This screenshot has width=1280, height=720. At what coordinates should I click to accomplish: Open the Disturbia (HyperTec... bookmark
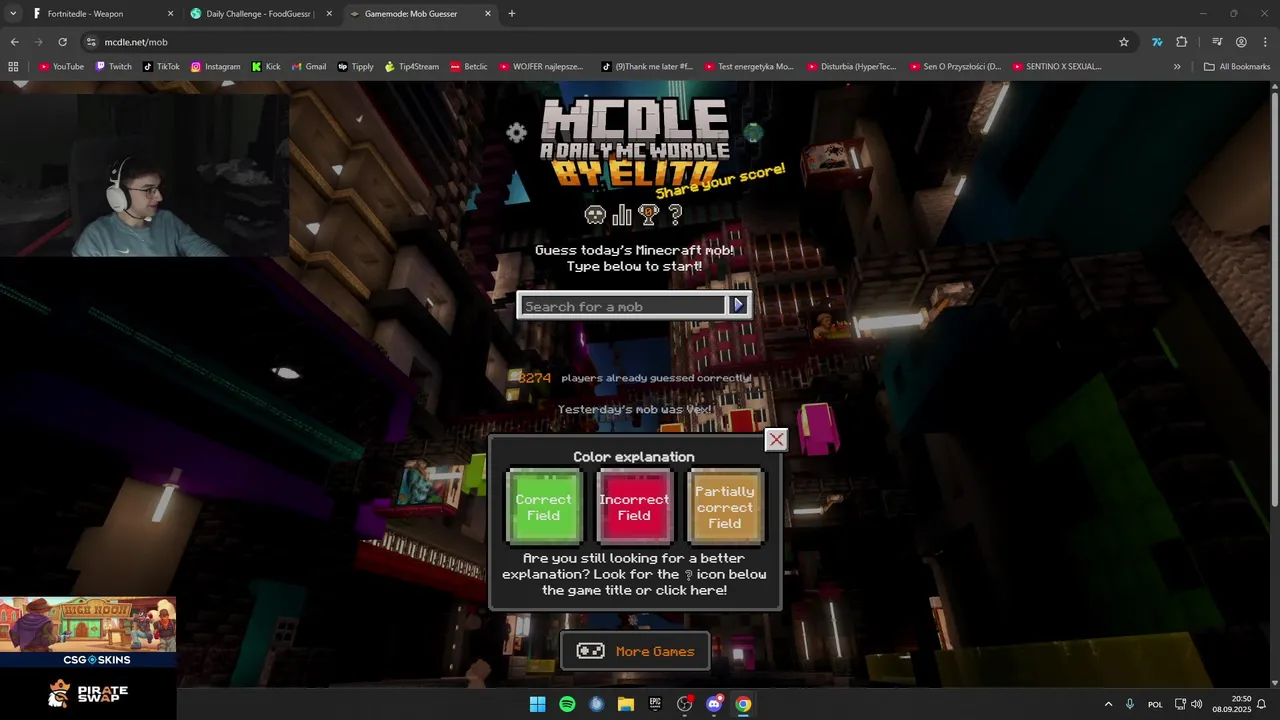(851, 67)
